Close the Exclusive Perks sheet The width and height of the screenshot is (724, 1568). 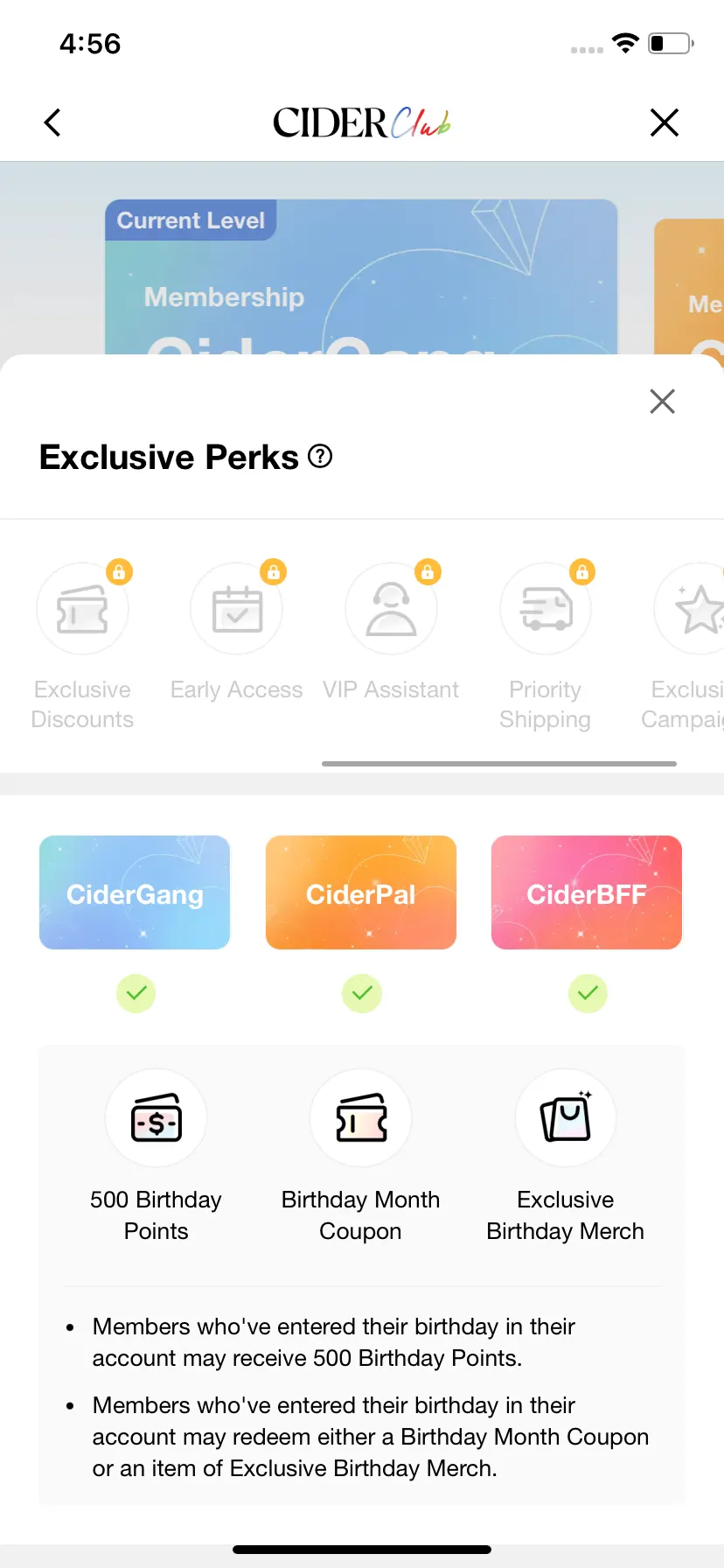pyautogui.click(x=663, y=402)
